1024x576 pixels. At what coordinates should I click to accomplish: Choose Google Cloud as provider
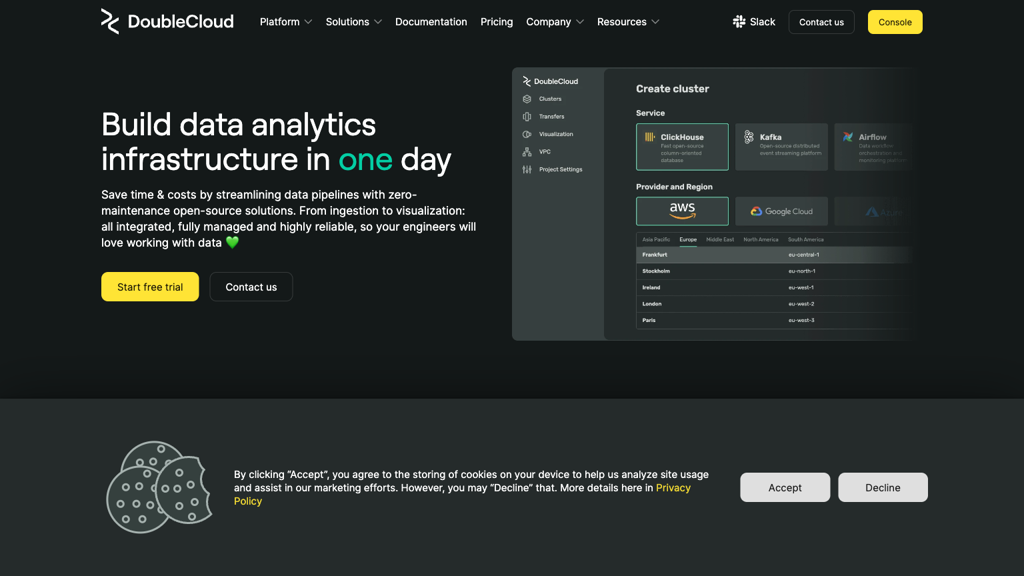pyautogui.click(x=781, y=211)
